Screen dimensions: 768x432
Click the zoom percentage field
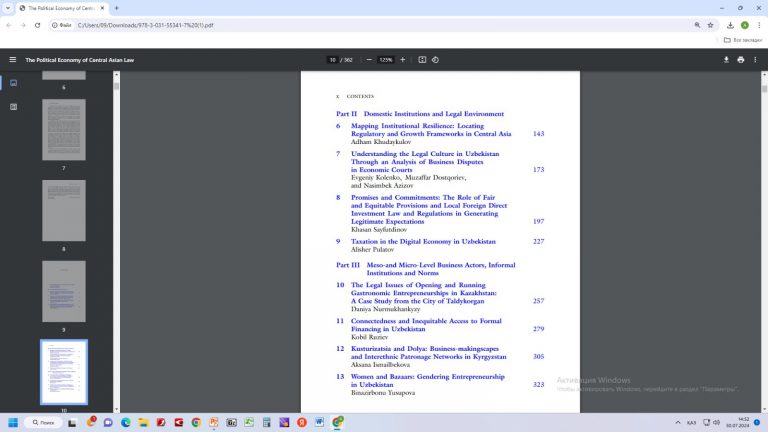[x=386, y=60]
